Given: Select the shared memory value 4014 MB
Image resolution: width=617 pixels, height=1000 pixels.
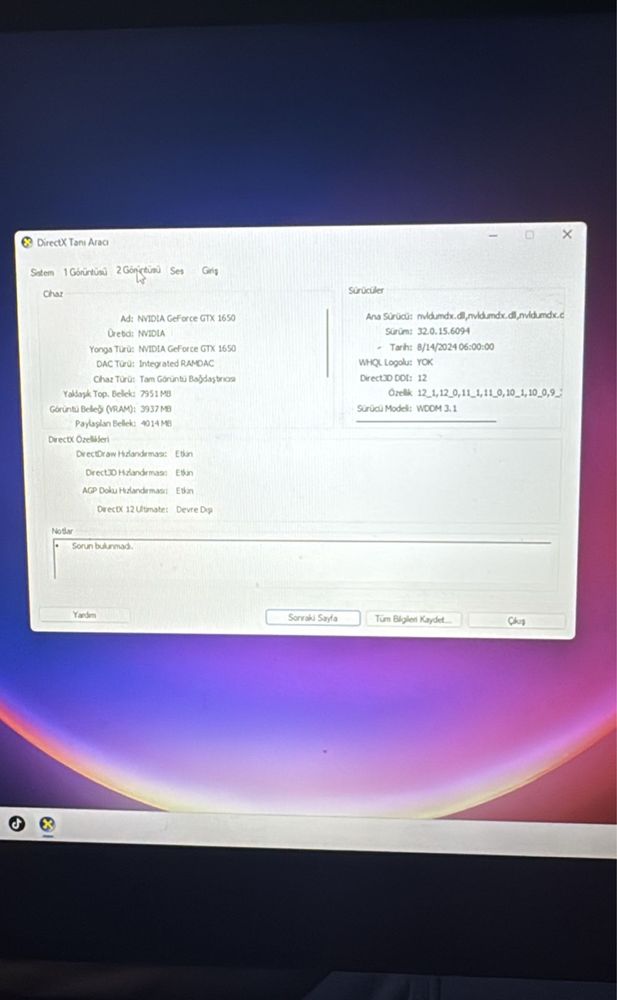Looking at the screenshot, I should [156, 423].
